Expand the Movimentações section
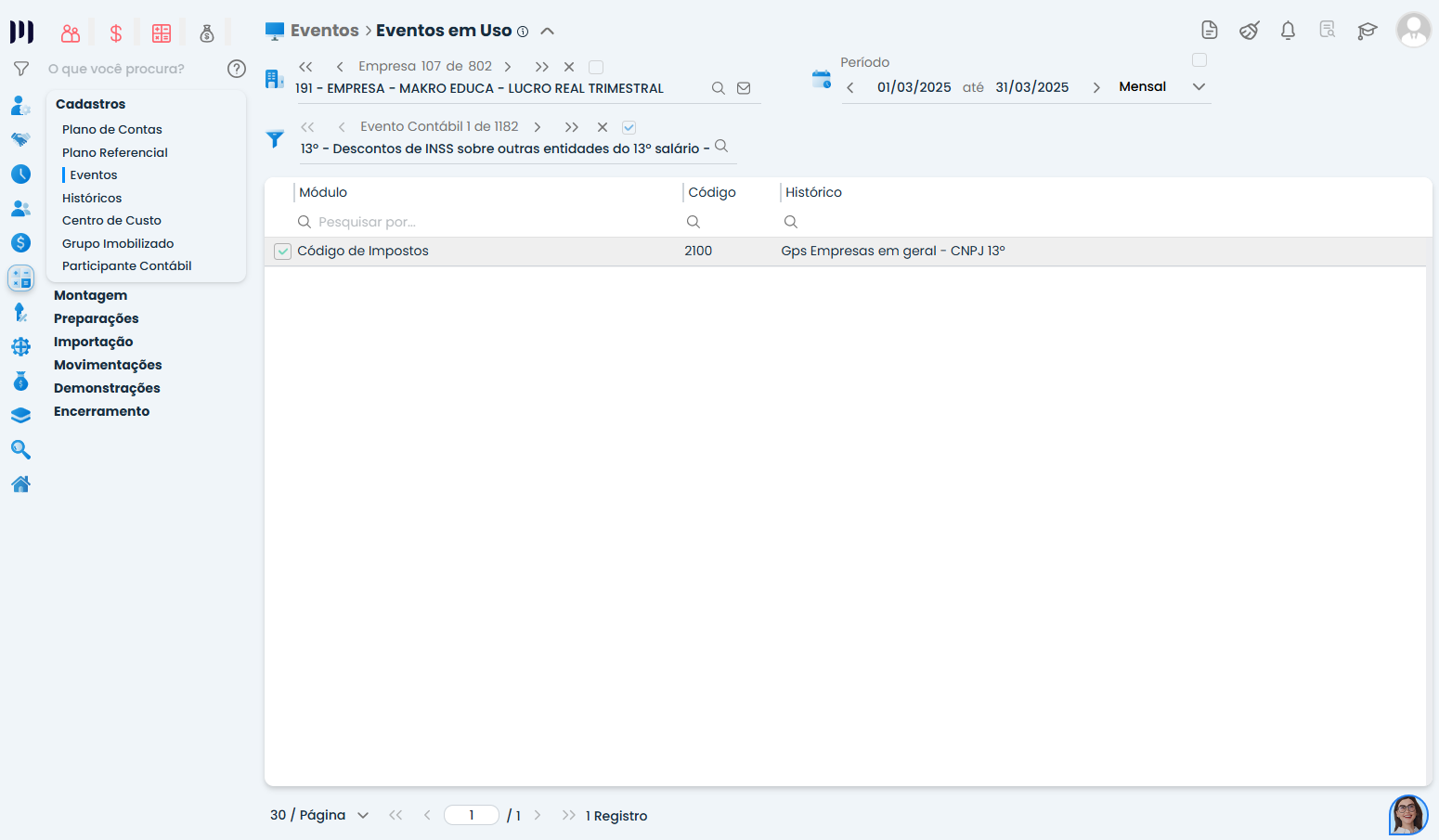Image resolution: width=1439 pixels, height=840 pixels. tap(108, 365)
